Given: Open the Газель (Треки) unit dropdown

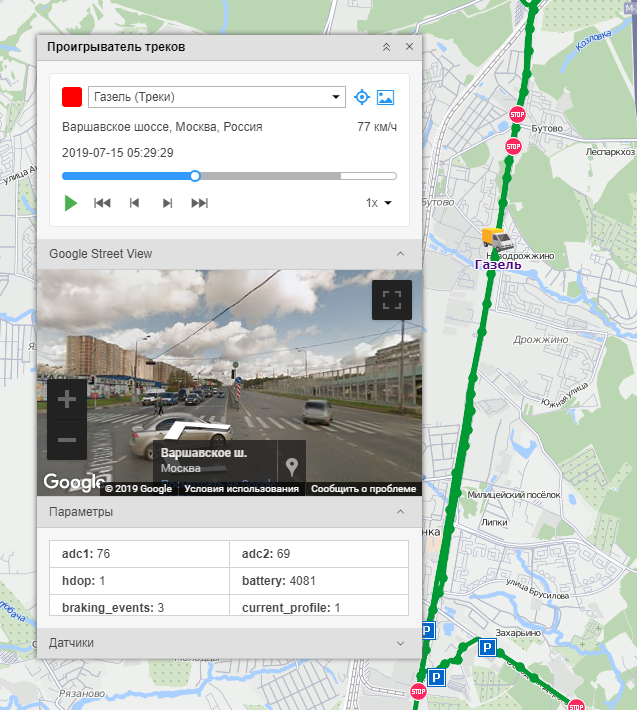Looking at the screenshot, I should tap(216, 97).
